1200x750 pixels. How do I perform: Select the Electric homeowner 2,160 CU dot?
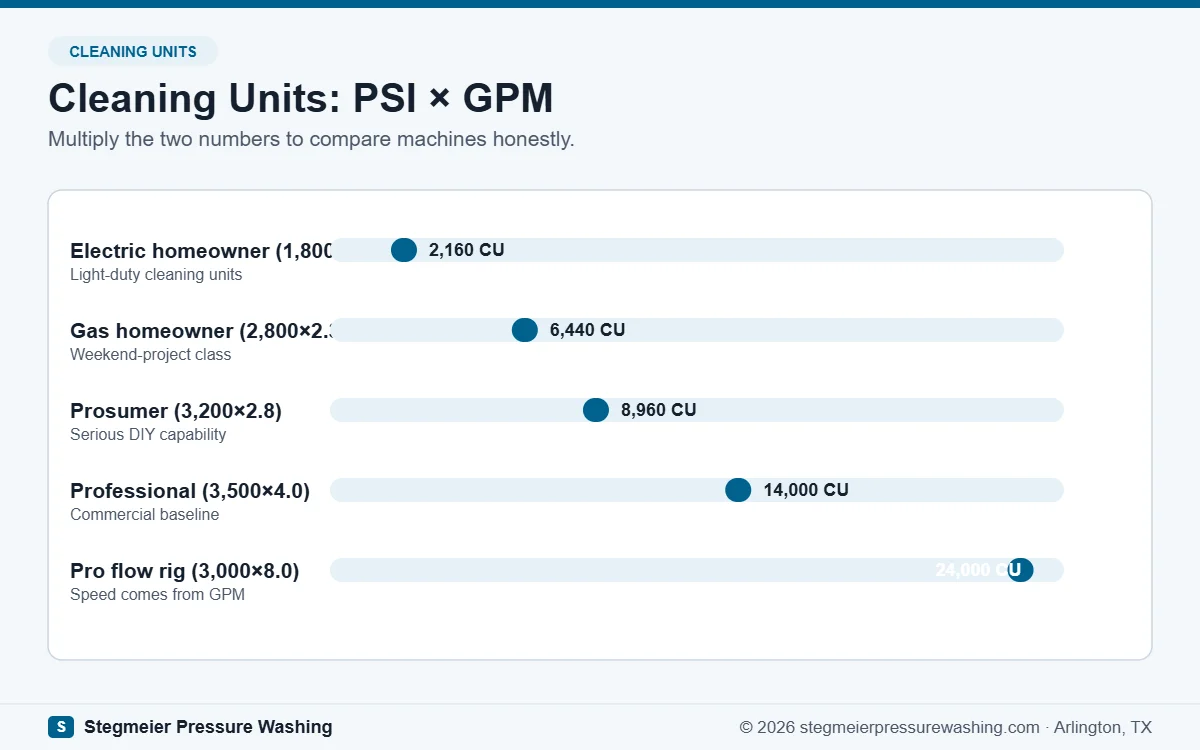(x=404, y=250)
